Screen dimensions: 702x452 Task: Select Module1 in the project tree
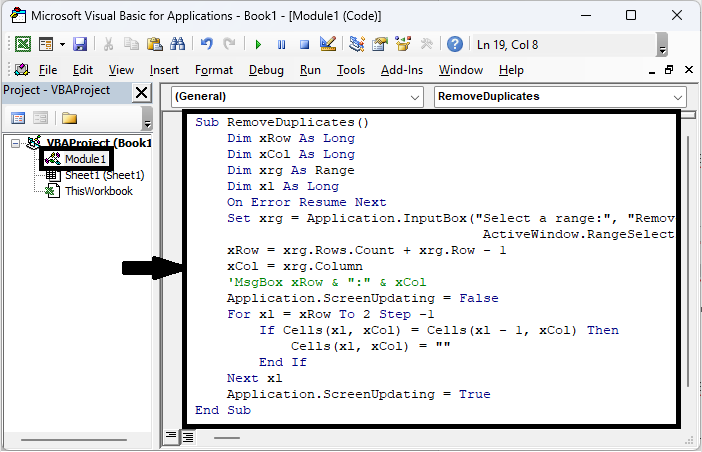pyautogui.click(x=85, y=159)
